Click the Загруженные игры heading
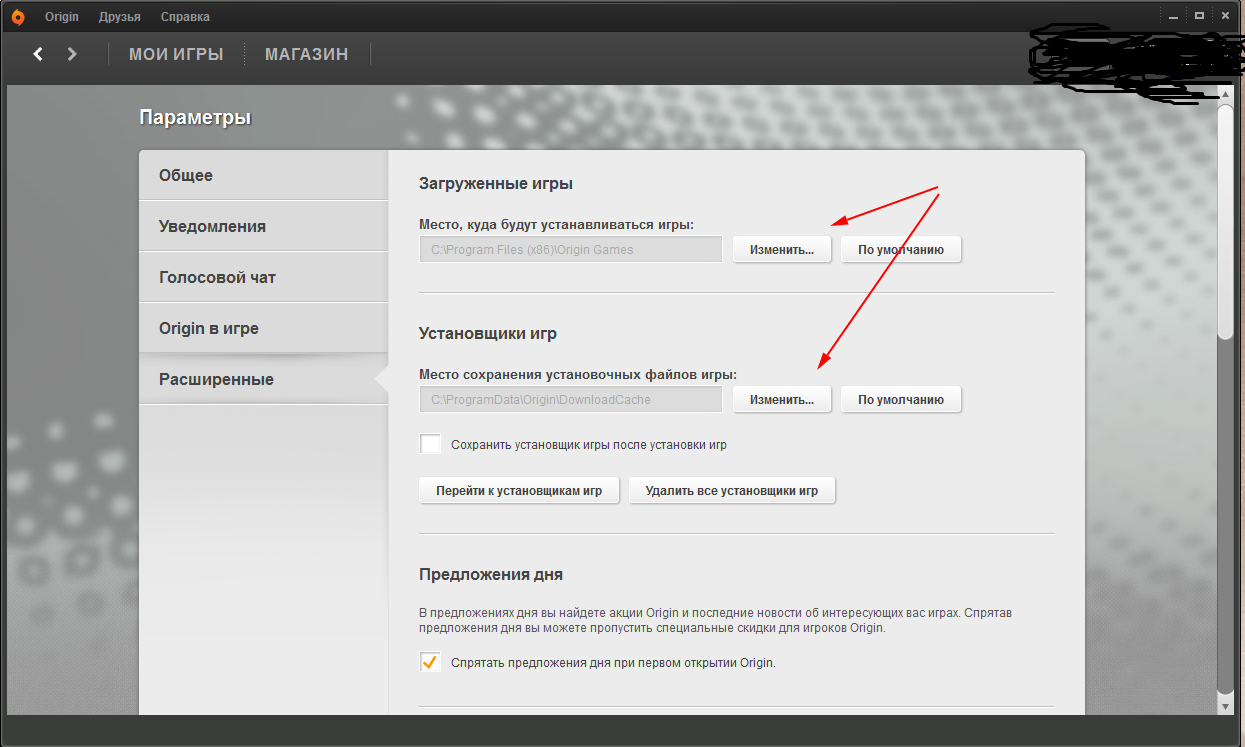1245x747 pixels. (x=496, y=184)
